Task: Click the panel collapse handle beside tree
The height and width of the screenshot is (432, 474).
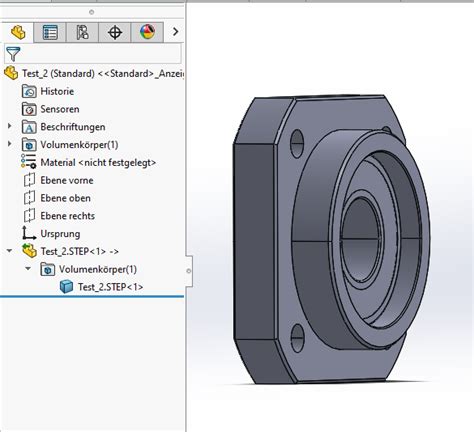Action: point(189,271)
